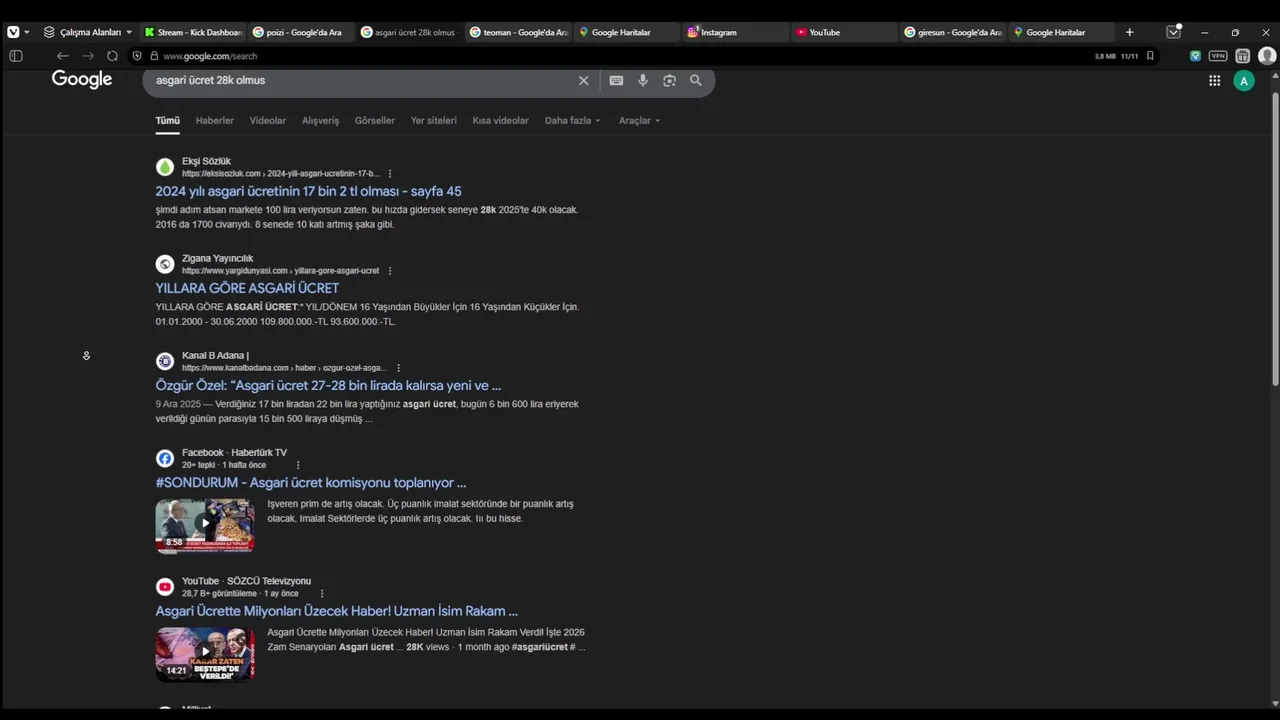Viewport: 1280px width, 720px height.
Task: Switch to Yer siteleri results
Action: 433,121
